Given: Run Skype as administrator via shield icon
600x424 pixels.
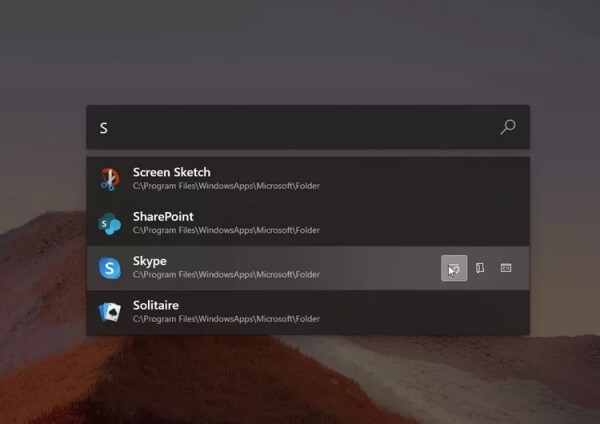Looking at the screenshot, I should [454, 268].
